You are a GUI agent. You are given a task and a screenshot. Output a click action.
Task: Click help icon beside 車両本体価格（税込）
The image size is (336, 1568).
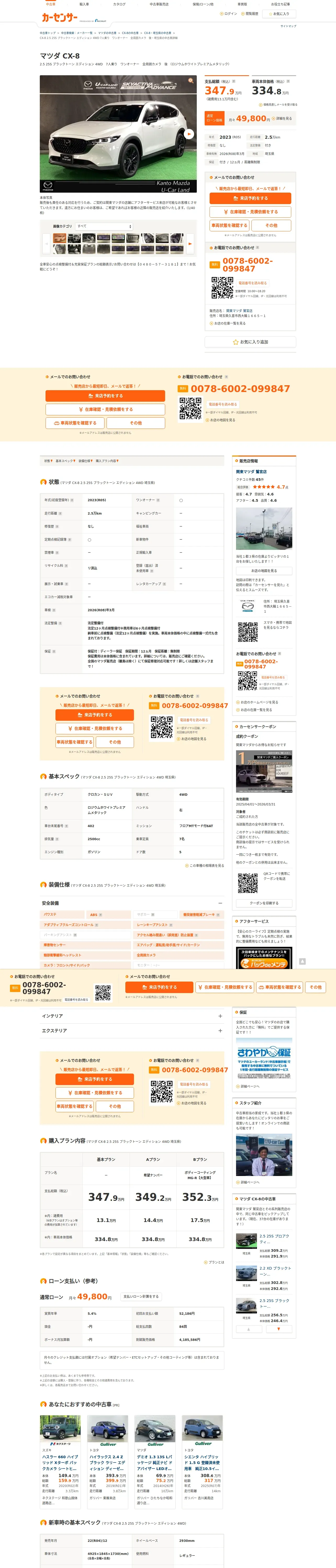(x=287, y=81)
